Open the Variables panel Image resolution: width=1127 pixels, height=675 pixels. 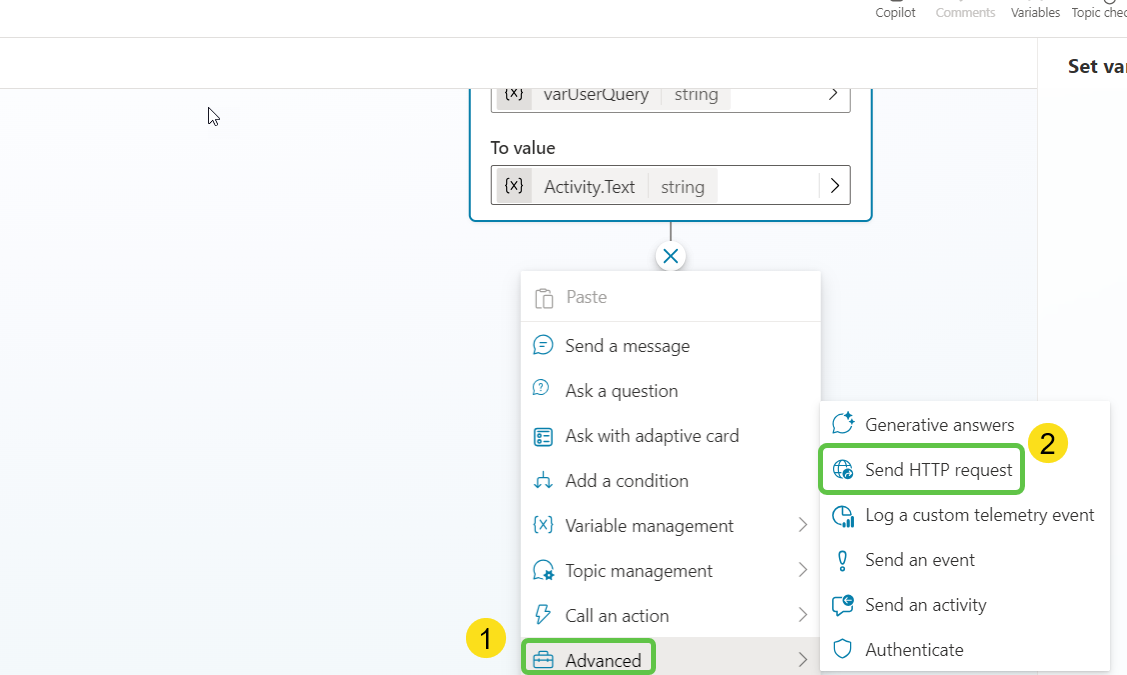pos(1034,12)
